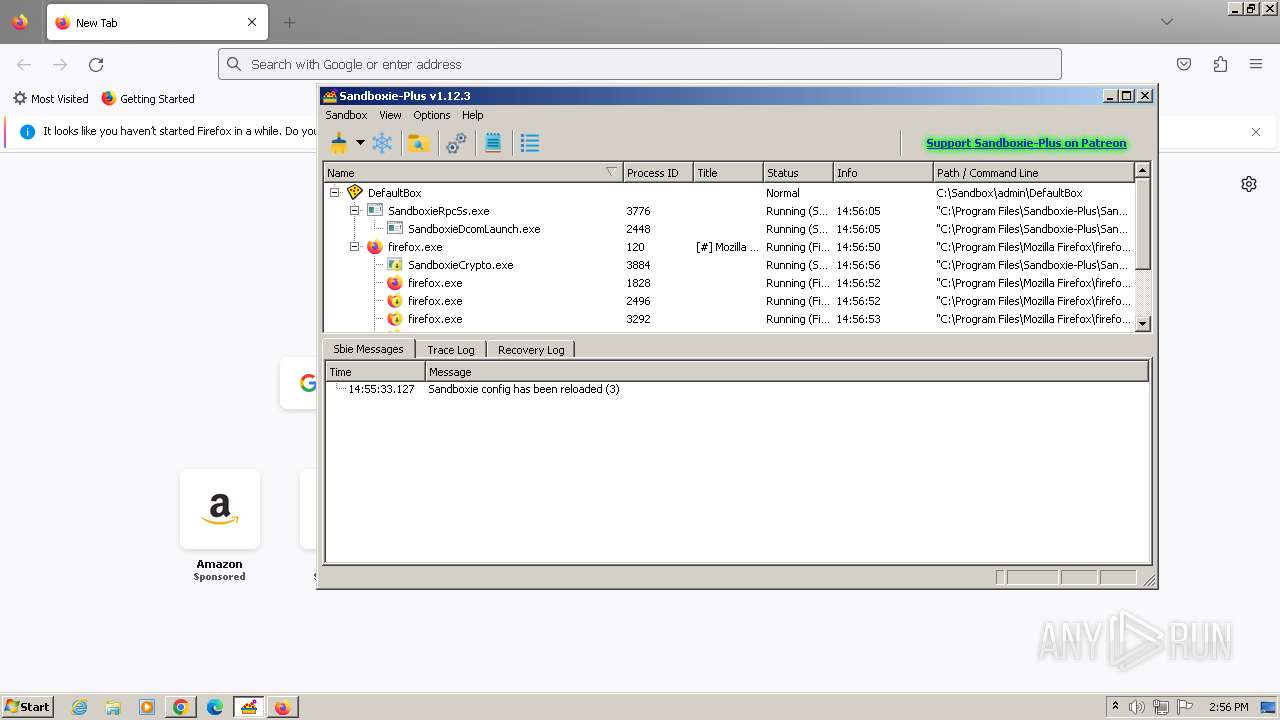Sort by the Info column header
The image size is (1280, 720).
point(883,173)
